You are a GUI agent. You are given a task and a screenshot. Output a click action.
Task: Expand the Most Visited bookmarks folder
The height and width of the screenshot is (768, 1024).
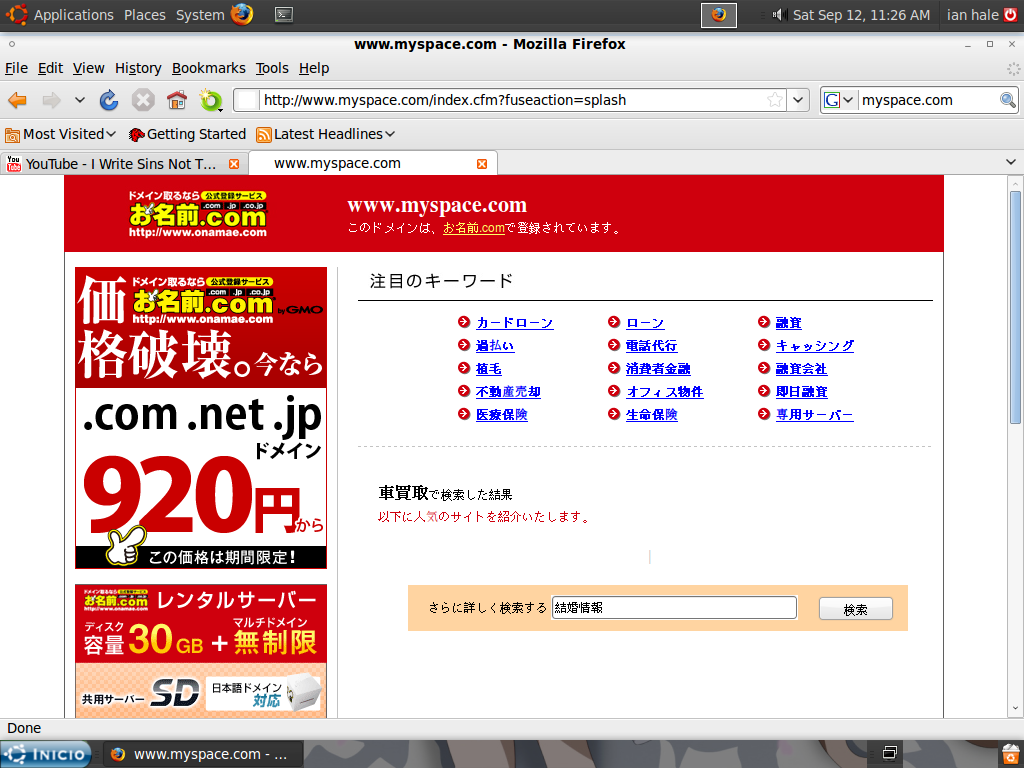(x=61, y=135)
